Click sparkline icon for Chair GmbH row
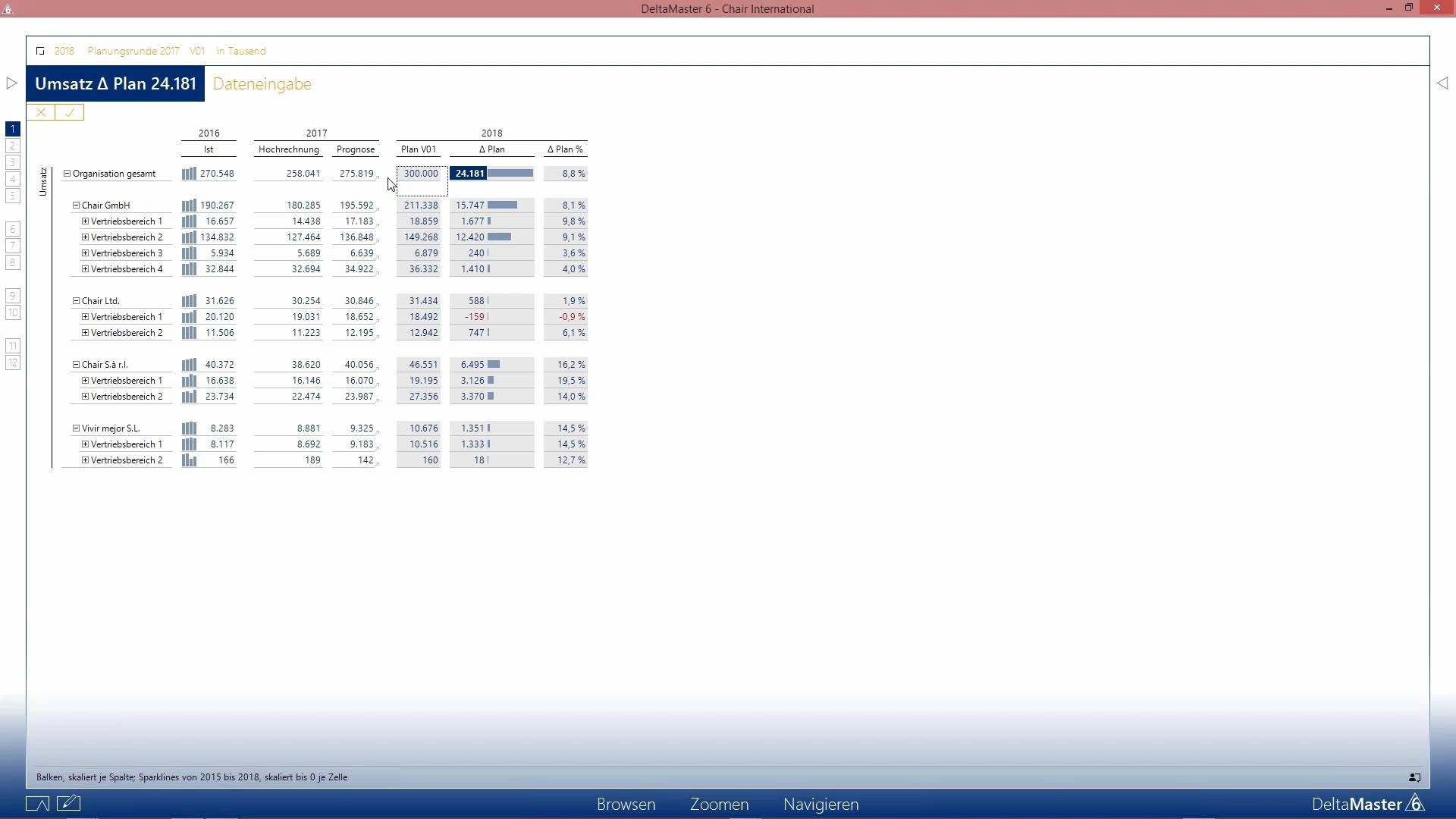Image resolution: width=1456 pixels, height=819 pixels. click(x=189, y=206)
